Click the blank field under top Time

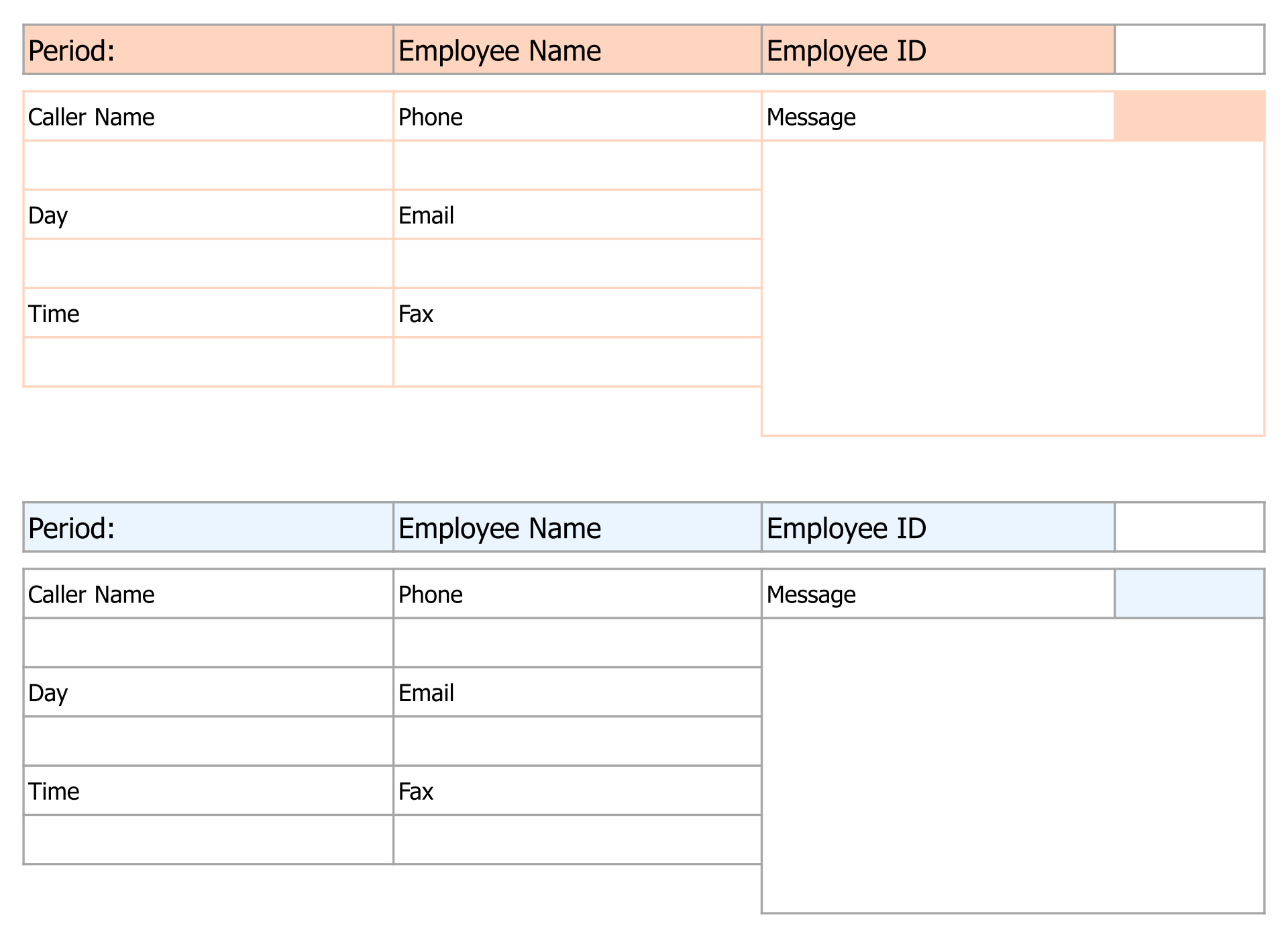pos(208,362)
